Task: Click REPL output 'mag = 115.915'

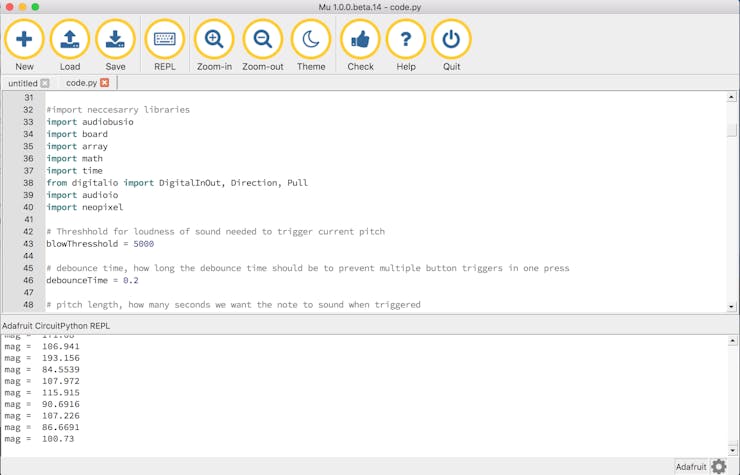Action: coord(42,392)
